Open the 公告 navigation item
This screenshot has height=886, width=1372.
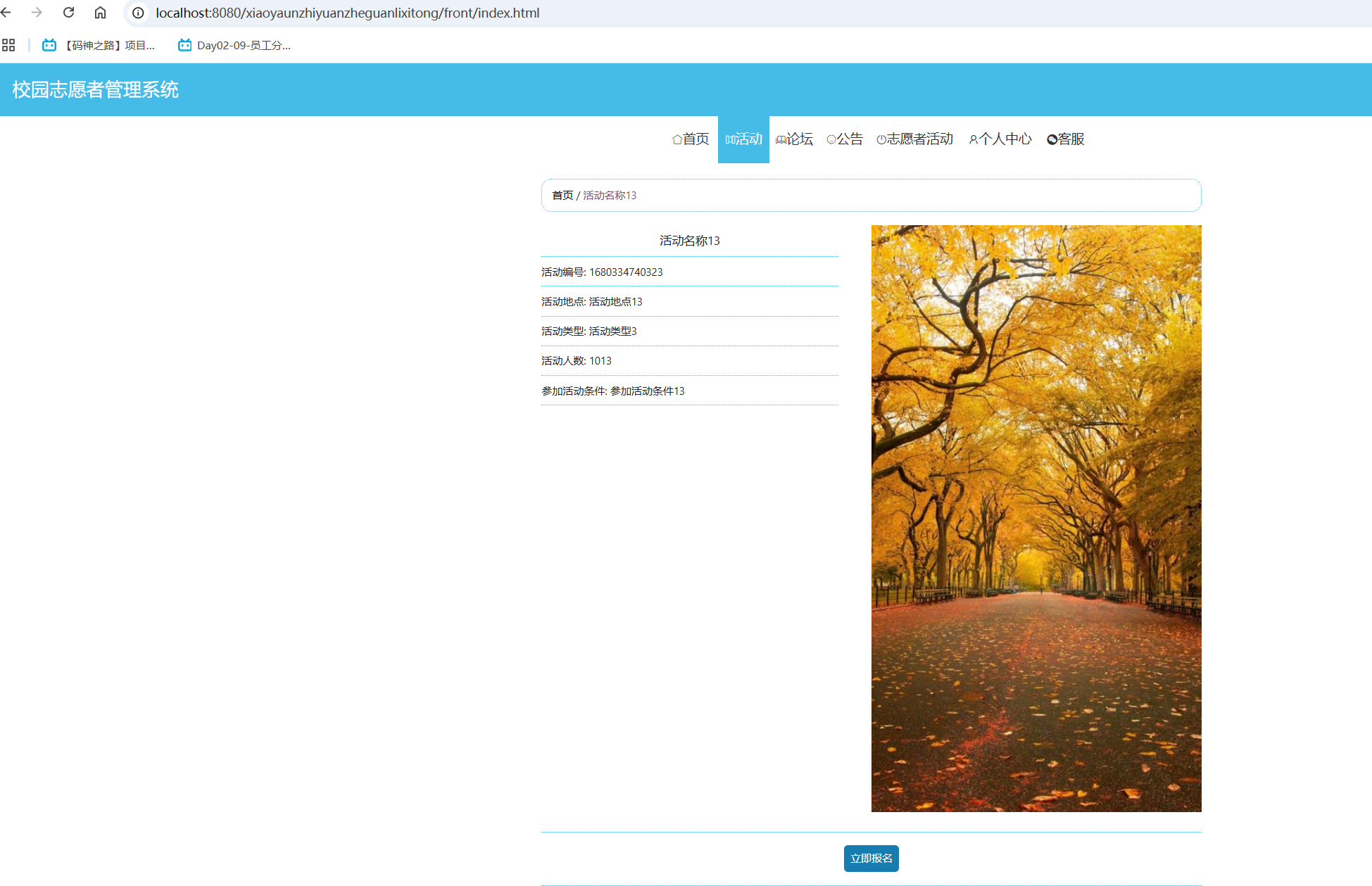coord(845,139)
